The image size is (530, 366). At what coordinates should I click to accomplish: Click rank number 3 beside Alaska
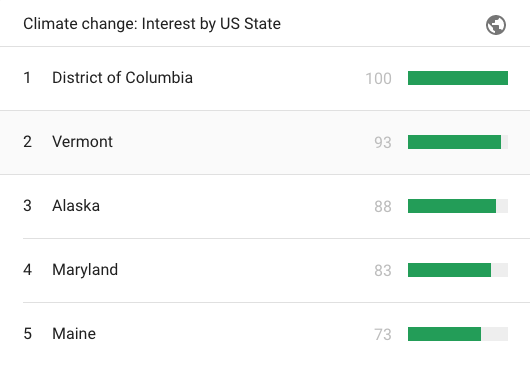(27, 206)
